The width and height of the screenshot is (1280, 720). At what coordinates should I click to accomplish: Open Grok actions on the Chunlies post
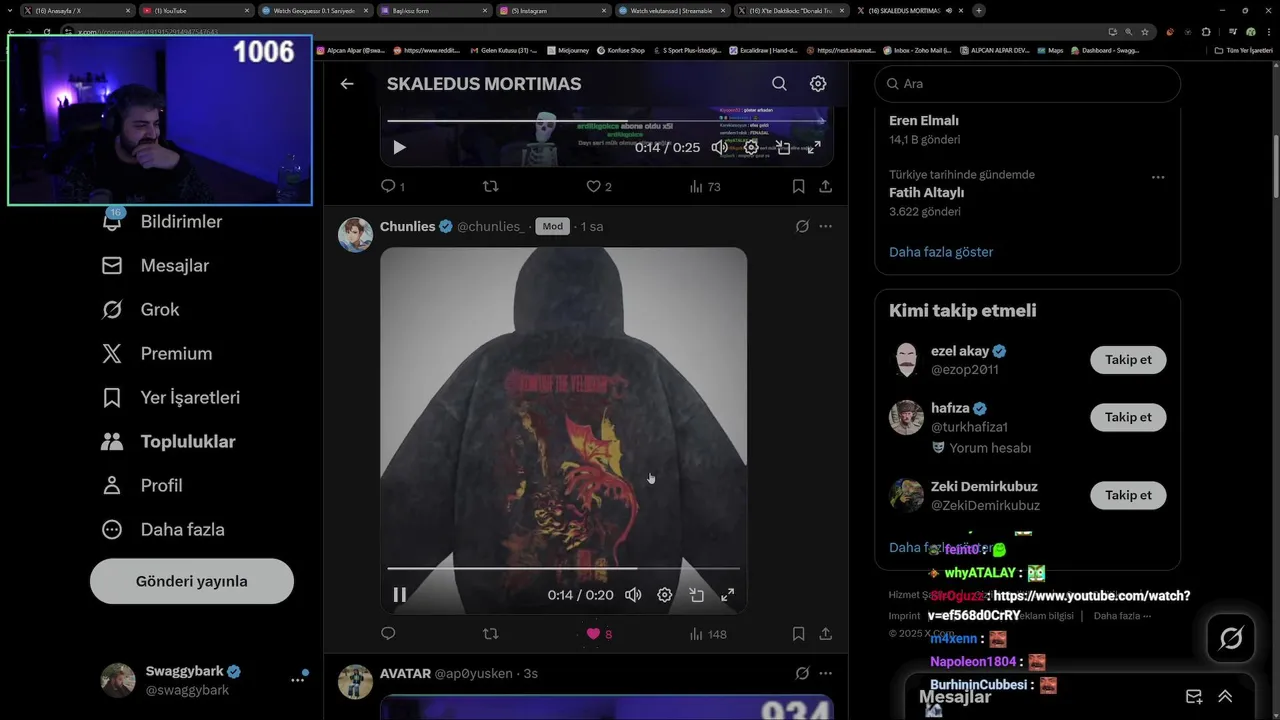click(802, 227)
